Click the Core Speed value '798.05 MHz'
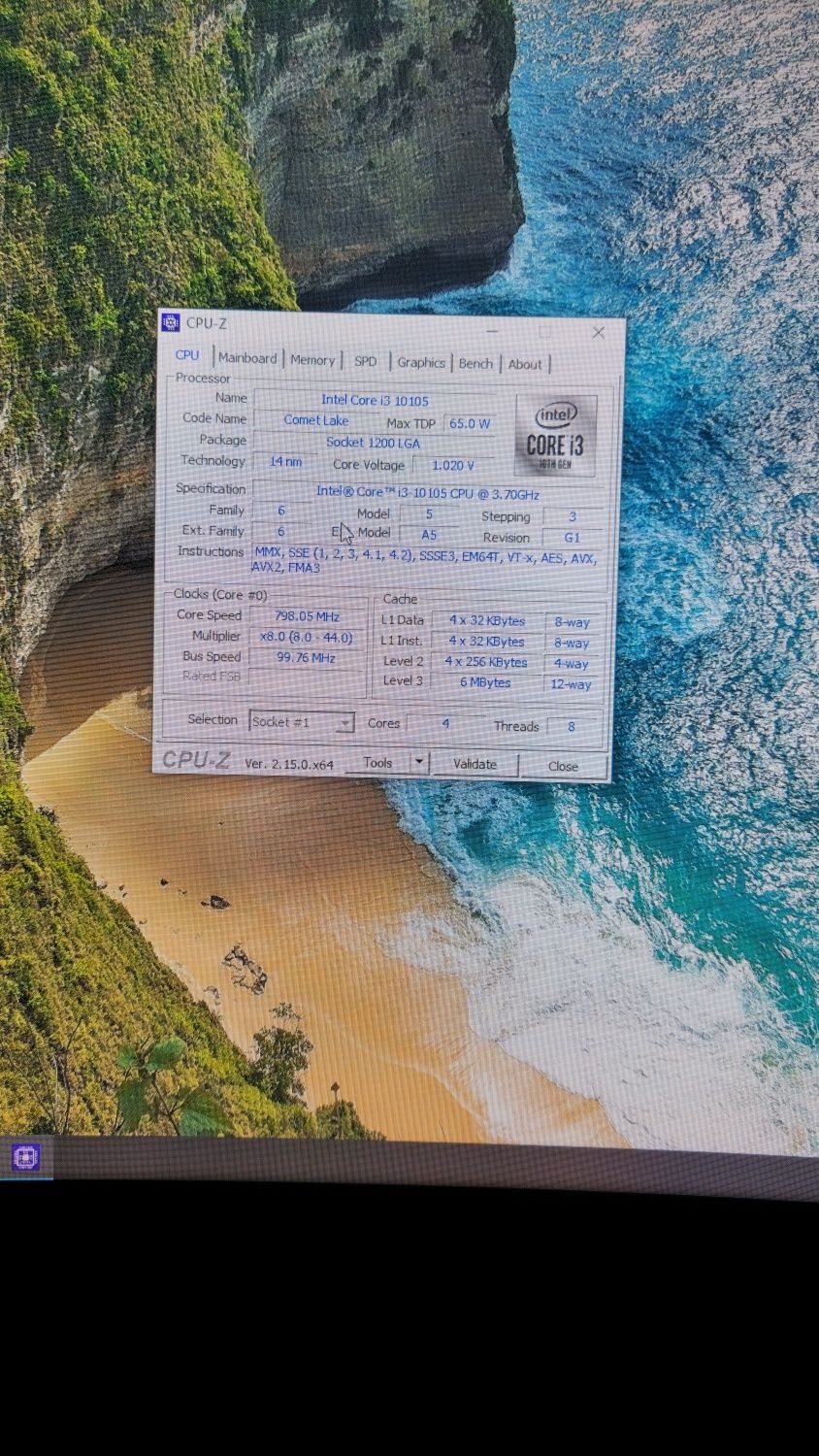This screenshot has height=1456, width=819. point(307,615)
